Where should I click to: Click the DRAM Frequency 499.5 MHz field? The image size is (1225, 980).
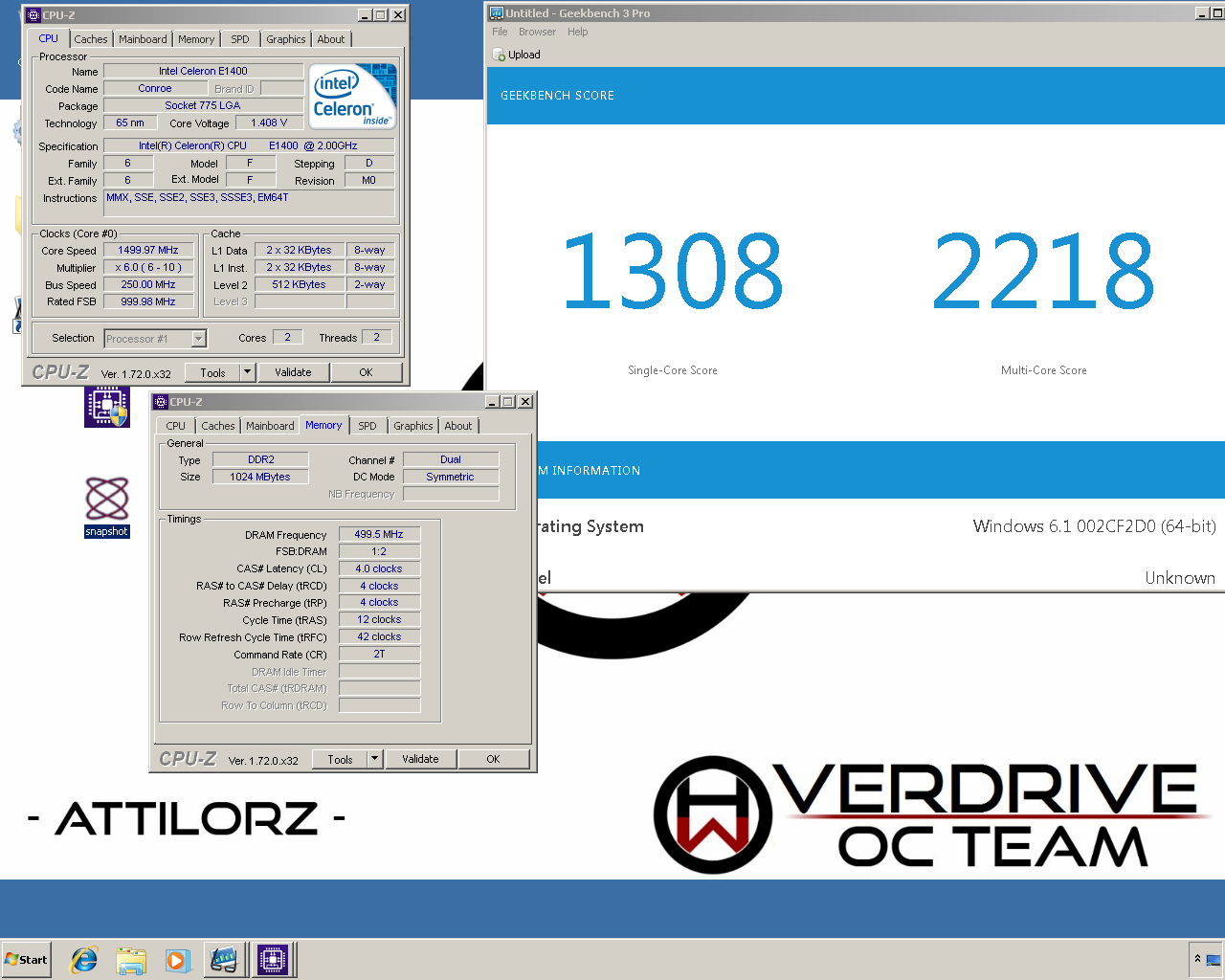(x=379, y=535)
